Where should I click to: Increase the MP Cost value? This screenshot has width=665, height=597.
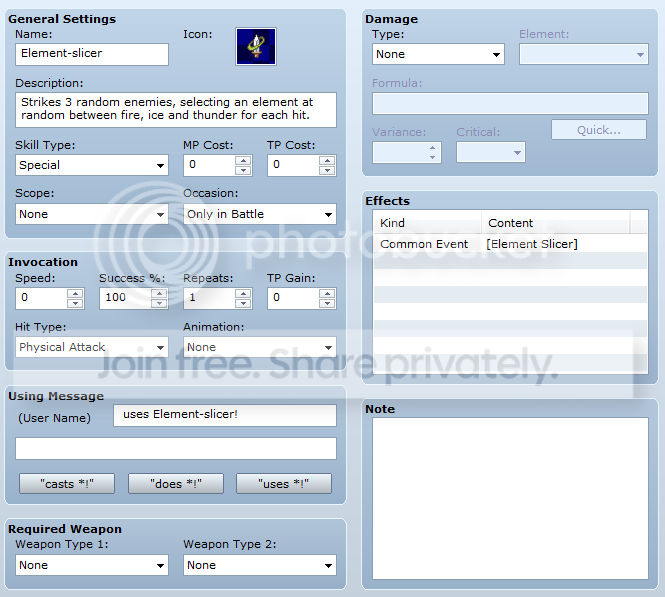[x=243, y=161]
